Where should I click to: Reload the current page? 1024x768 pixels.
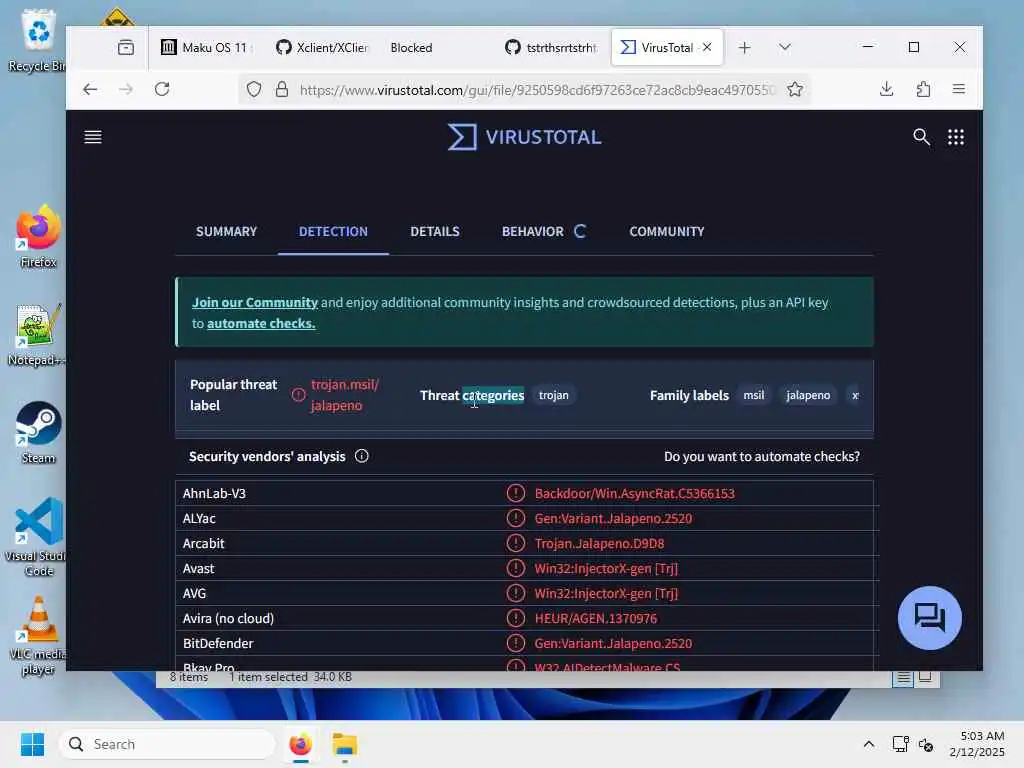coord(162,89)
